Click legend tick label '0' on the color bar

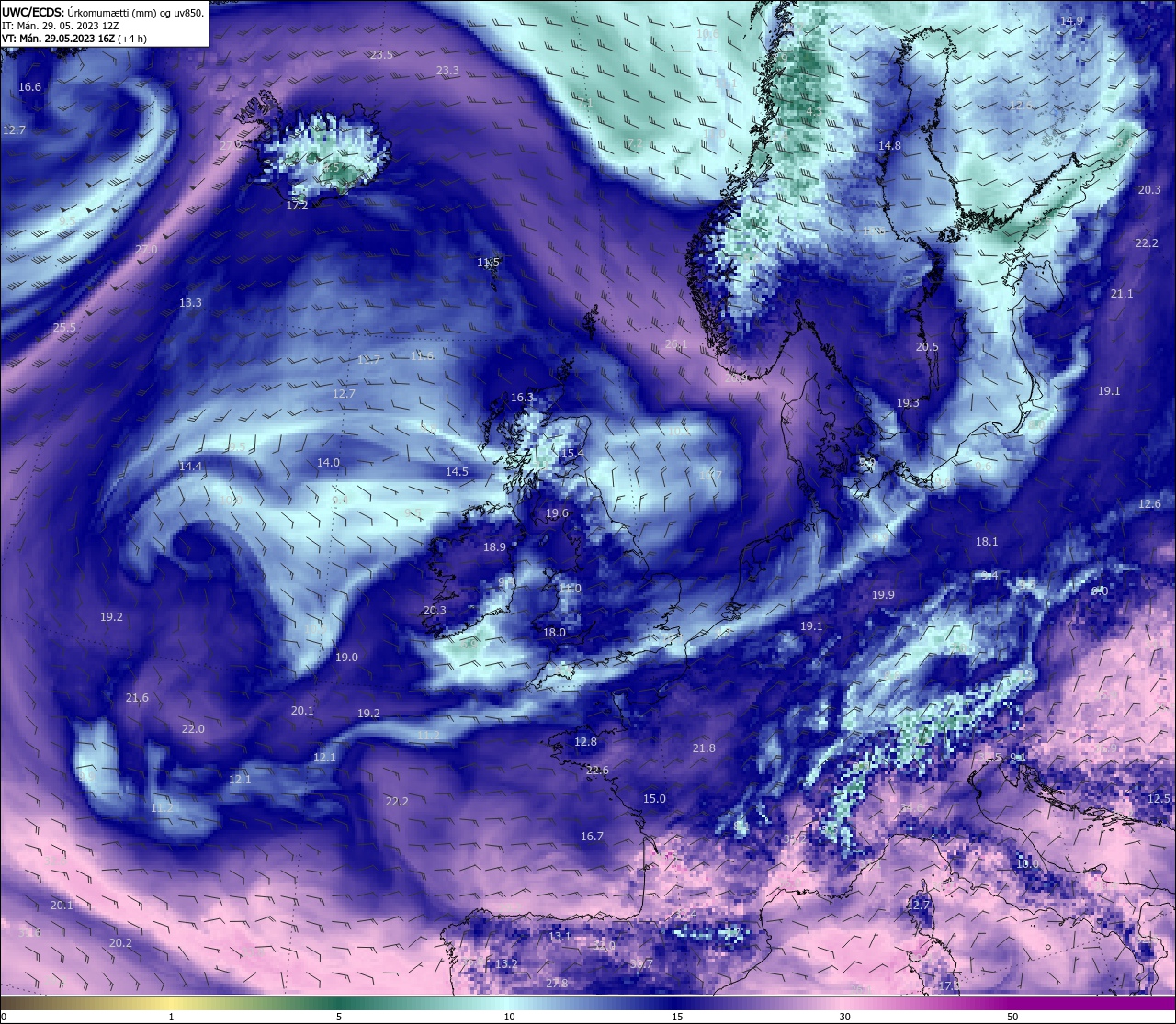click(3, 1017)
